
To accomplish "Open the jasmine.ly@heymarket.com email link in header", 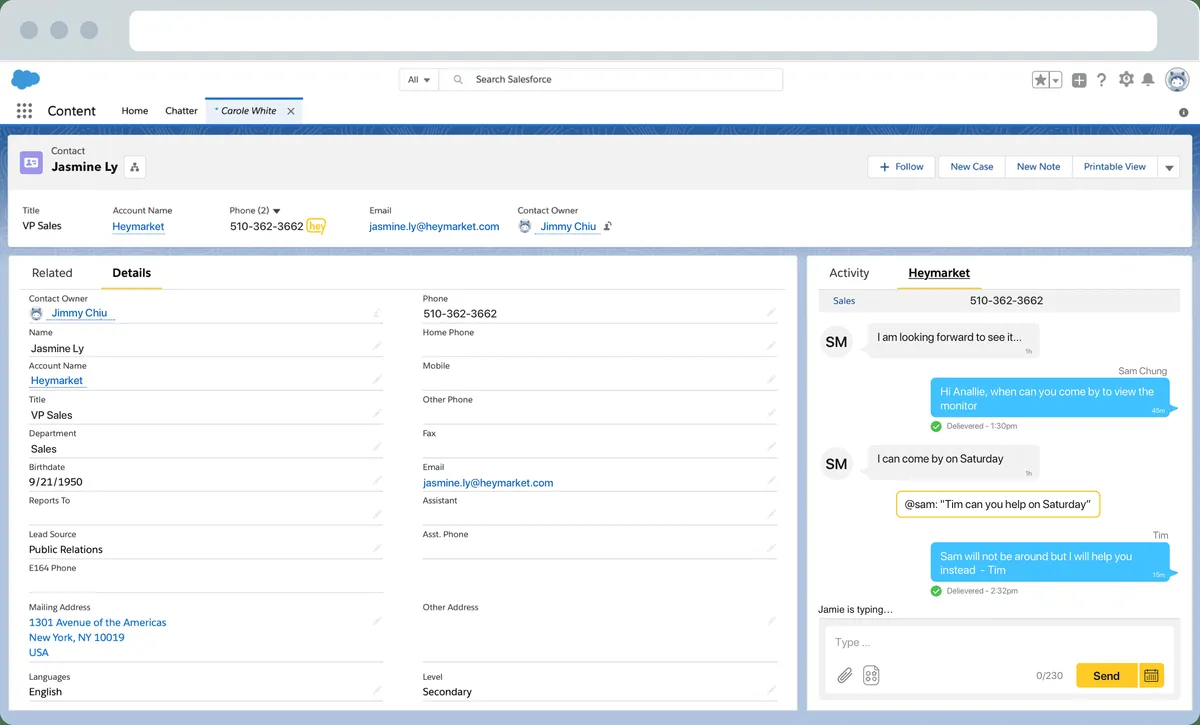I will click(434, 227).
